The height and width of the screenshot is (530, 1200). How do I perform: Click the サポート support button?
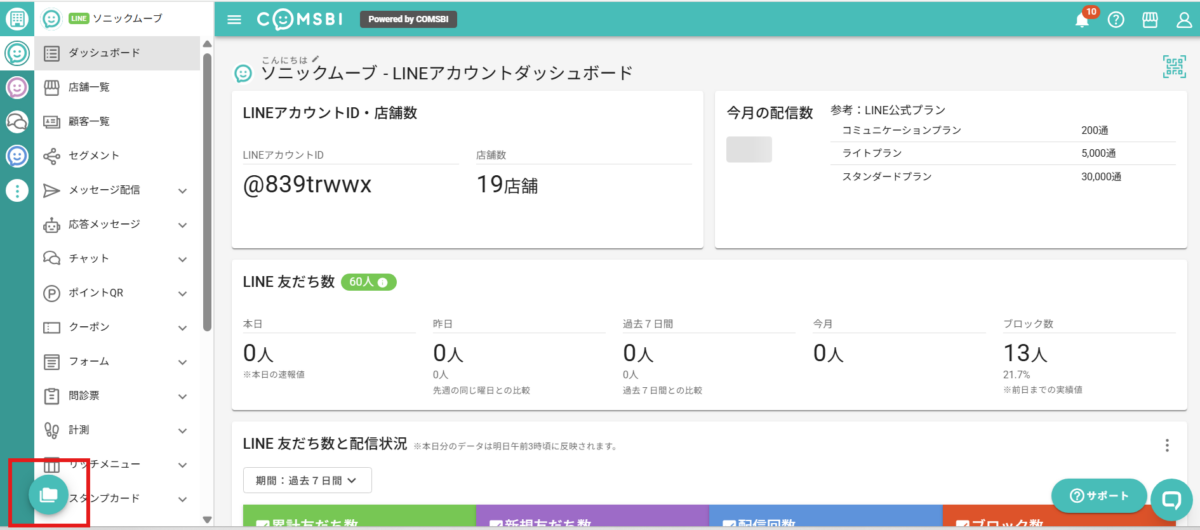pyautogui.click(x=1099, y=496)
